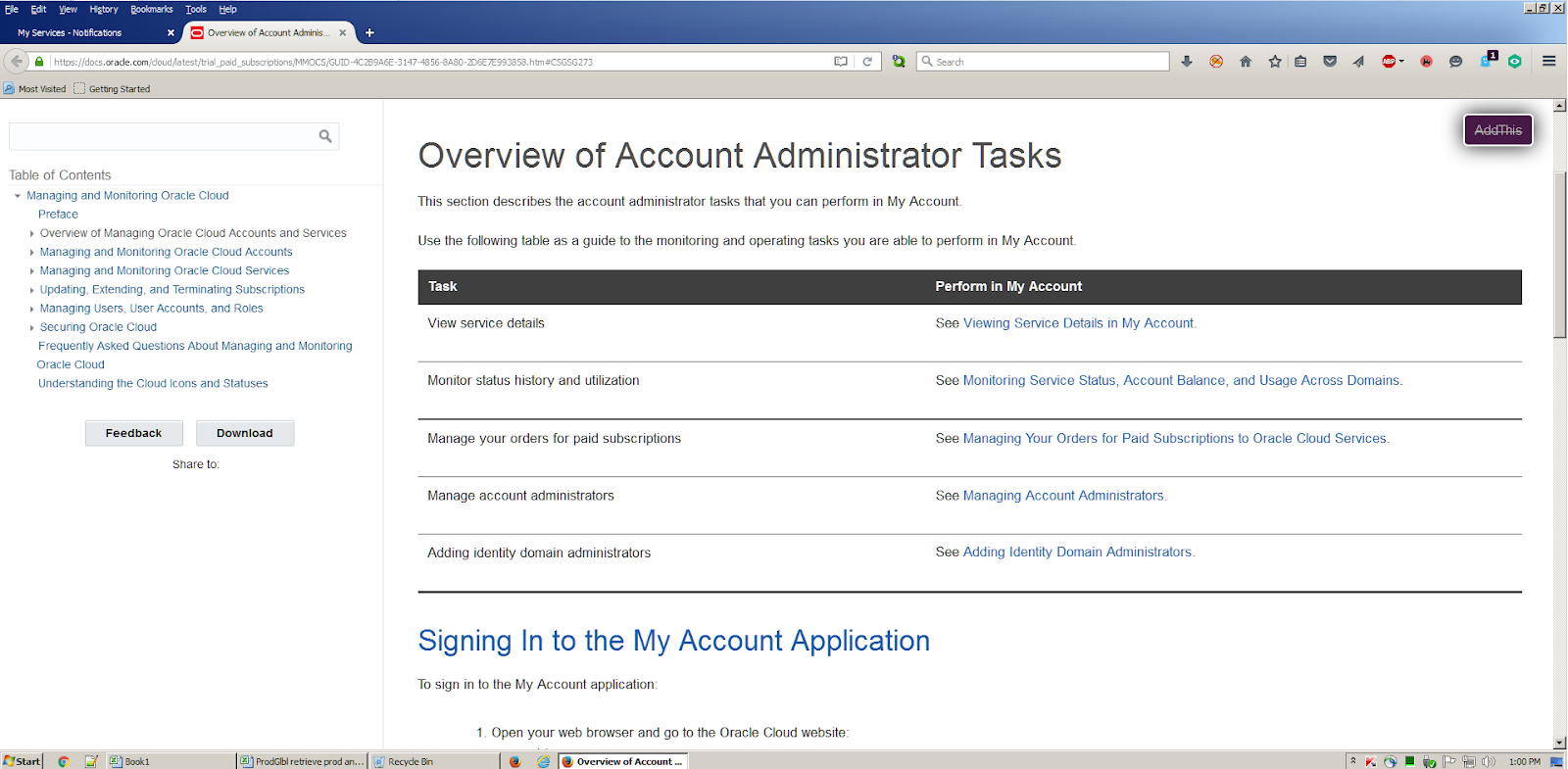The width and height of the screenshot is (1568, 769).
Task: Open the chat bubble smiley icon
Action: 1456,61
